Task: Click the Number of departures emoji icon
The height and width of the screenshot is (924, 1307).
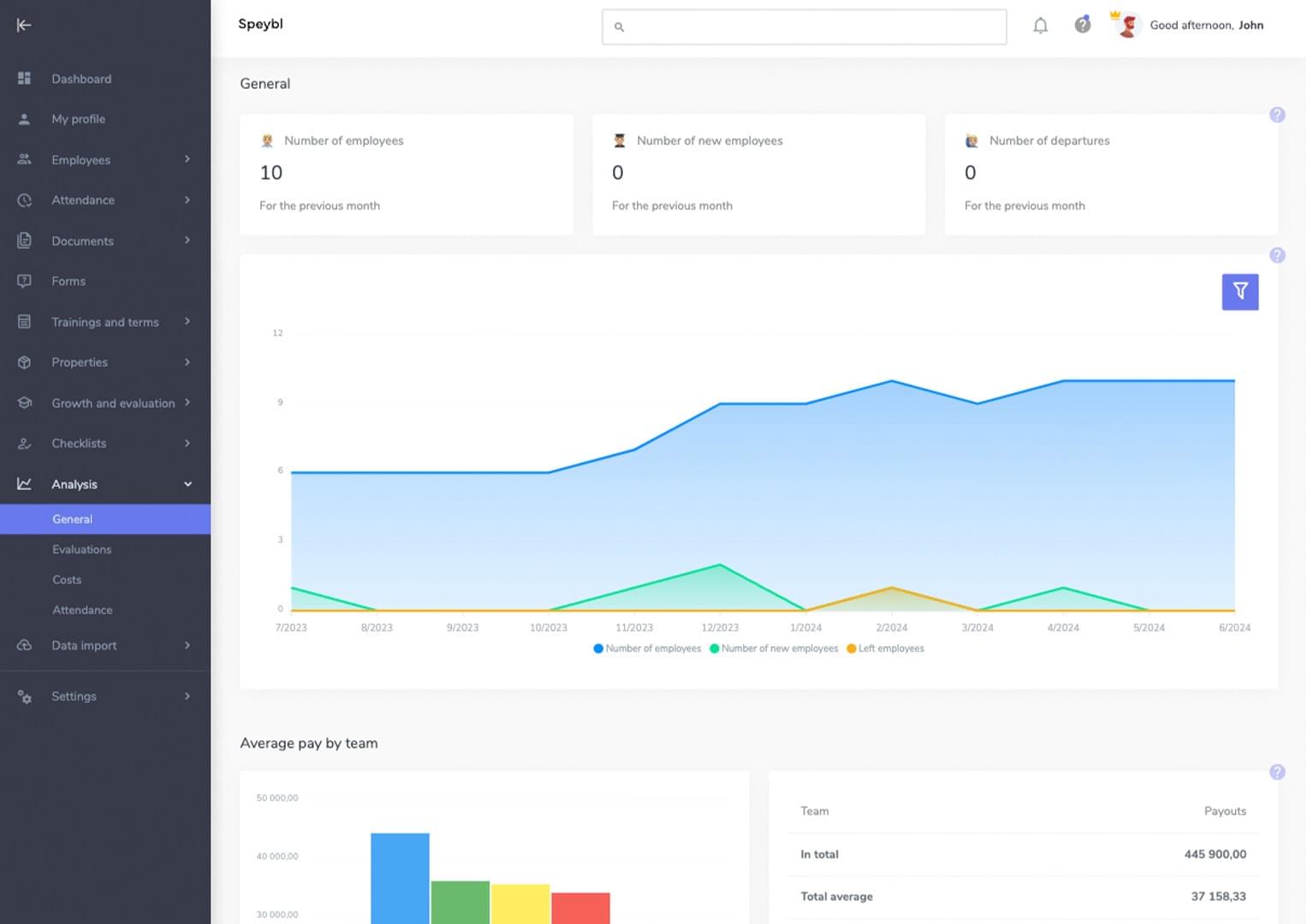Action: coord(971,140)
